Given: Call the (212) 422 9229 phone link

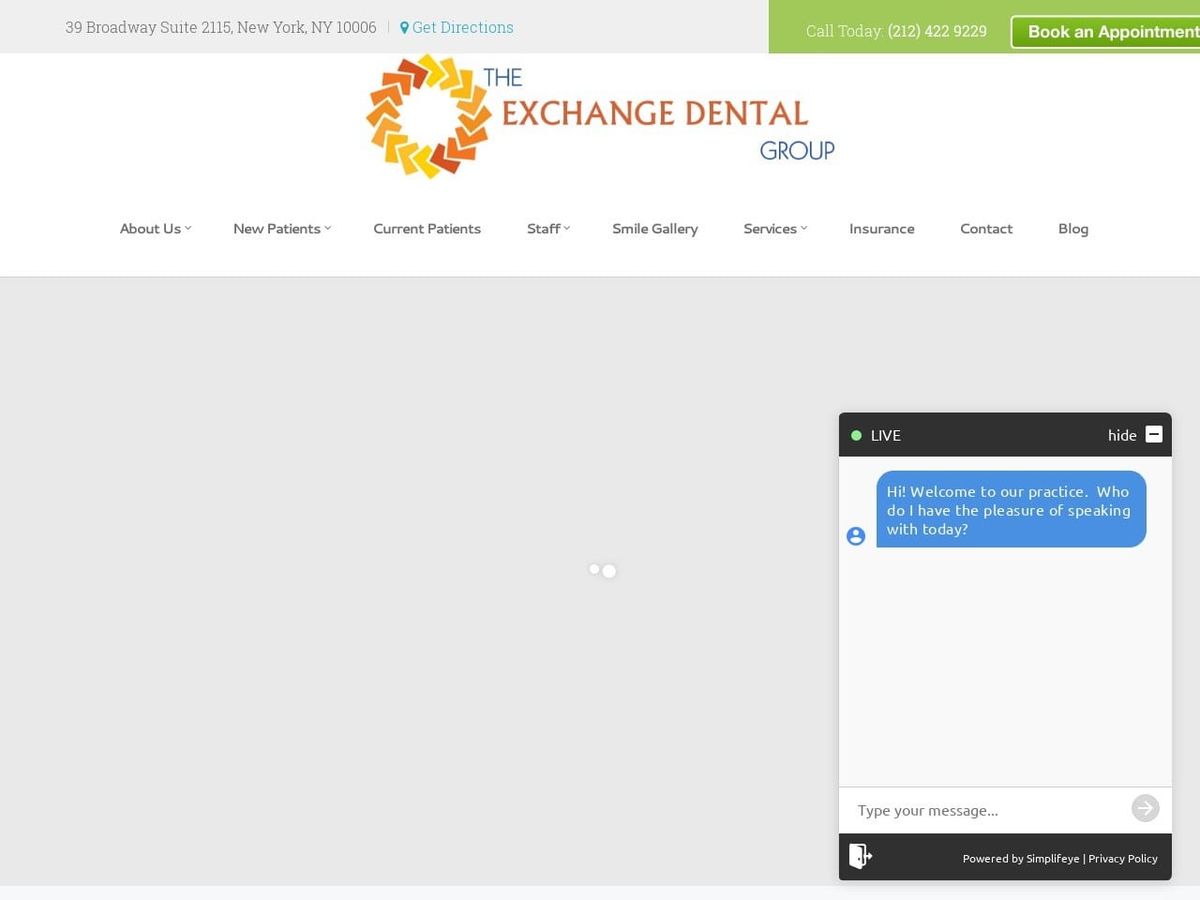Looking at the screenshot, I should [x=937, y=31].
